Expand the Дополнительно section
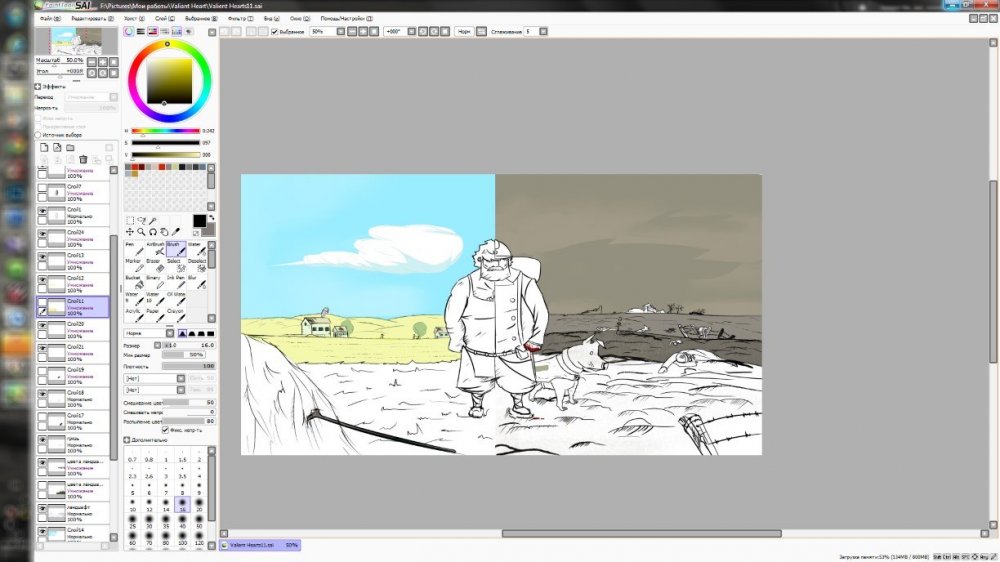Viewport: 1000px width, 562px height. pos(127,440)
